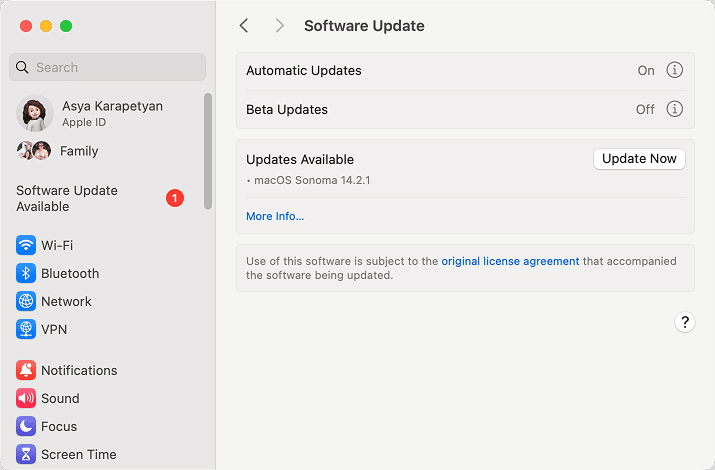Click the VPN icon in sidebar
Screen dimensions: 715x470
[26, 330]
